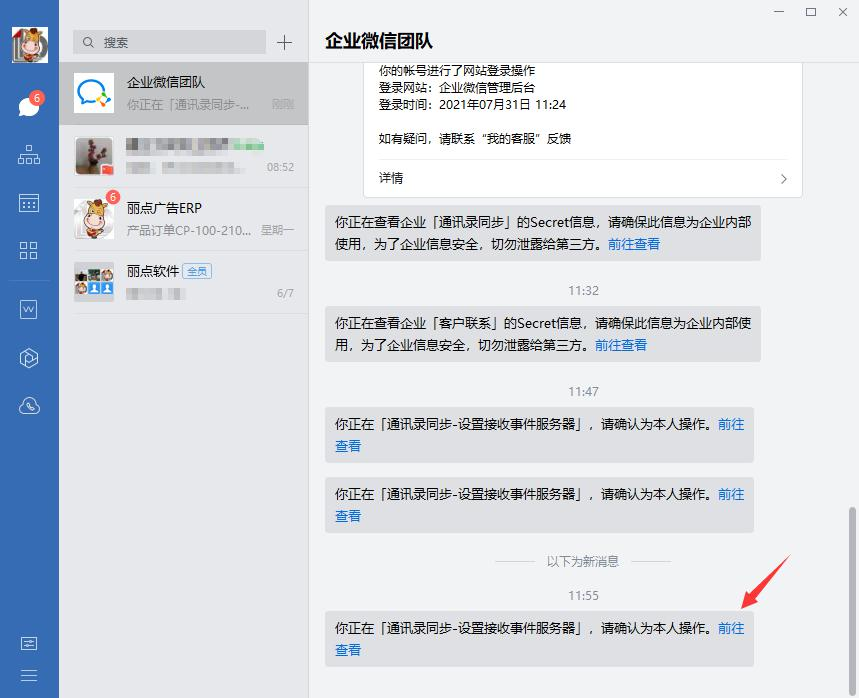Open the Docs icon in the sidebar
The height and width of the screenshot is (698, 859).
point(28,310)
